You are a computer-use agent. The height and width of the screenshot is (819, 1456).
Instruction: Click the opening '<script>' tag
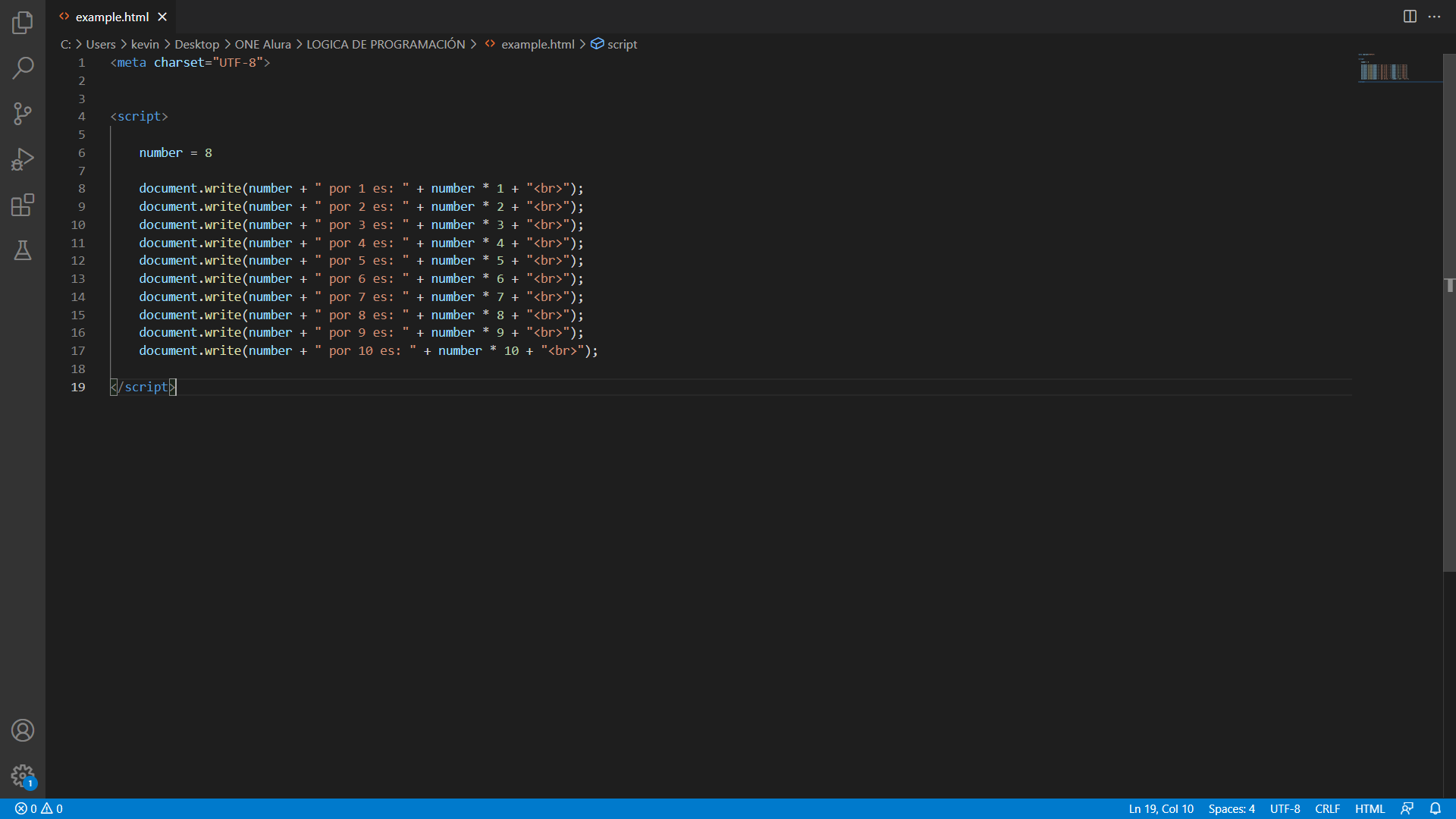pos(139,116)
